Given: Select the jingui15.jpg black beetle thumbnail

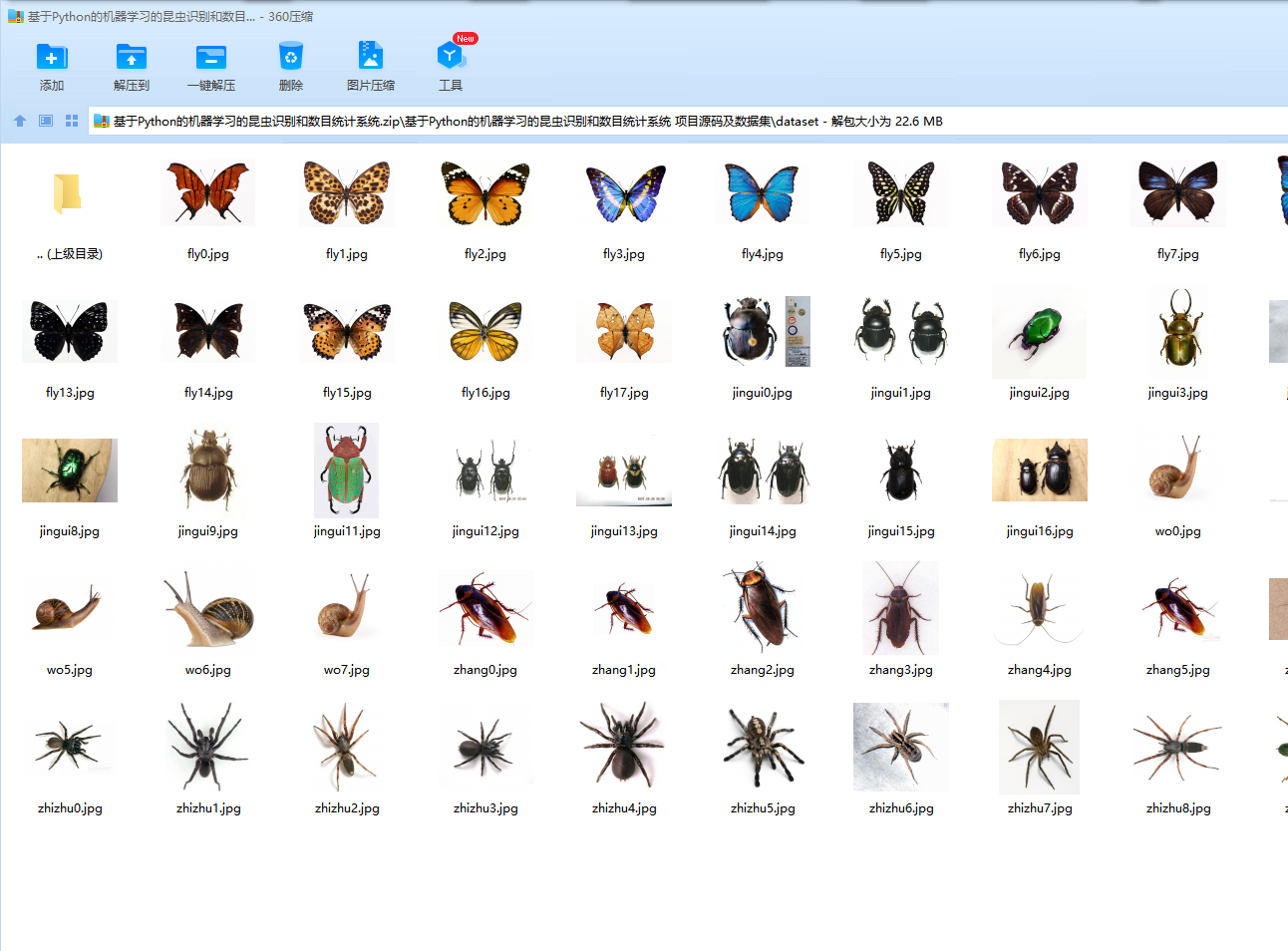Looking at the screenshot, I should click(901, 471).
